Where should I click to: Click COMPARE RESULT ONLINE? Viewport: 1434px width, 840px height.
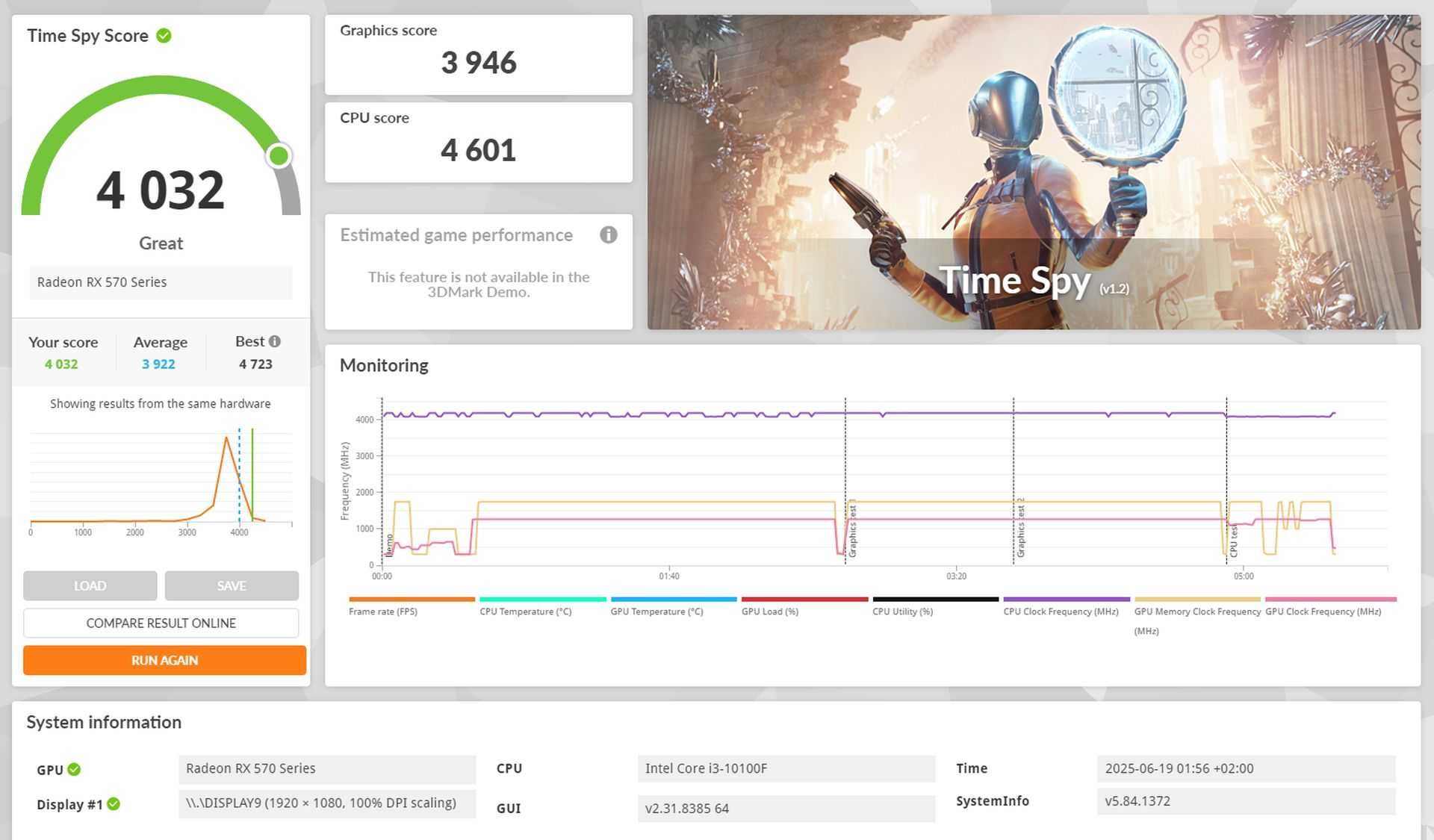(161, 623)
